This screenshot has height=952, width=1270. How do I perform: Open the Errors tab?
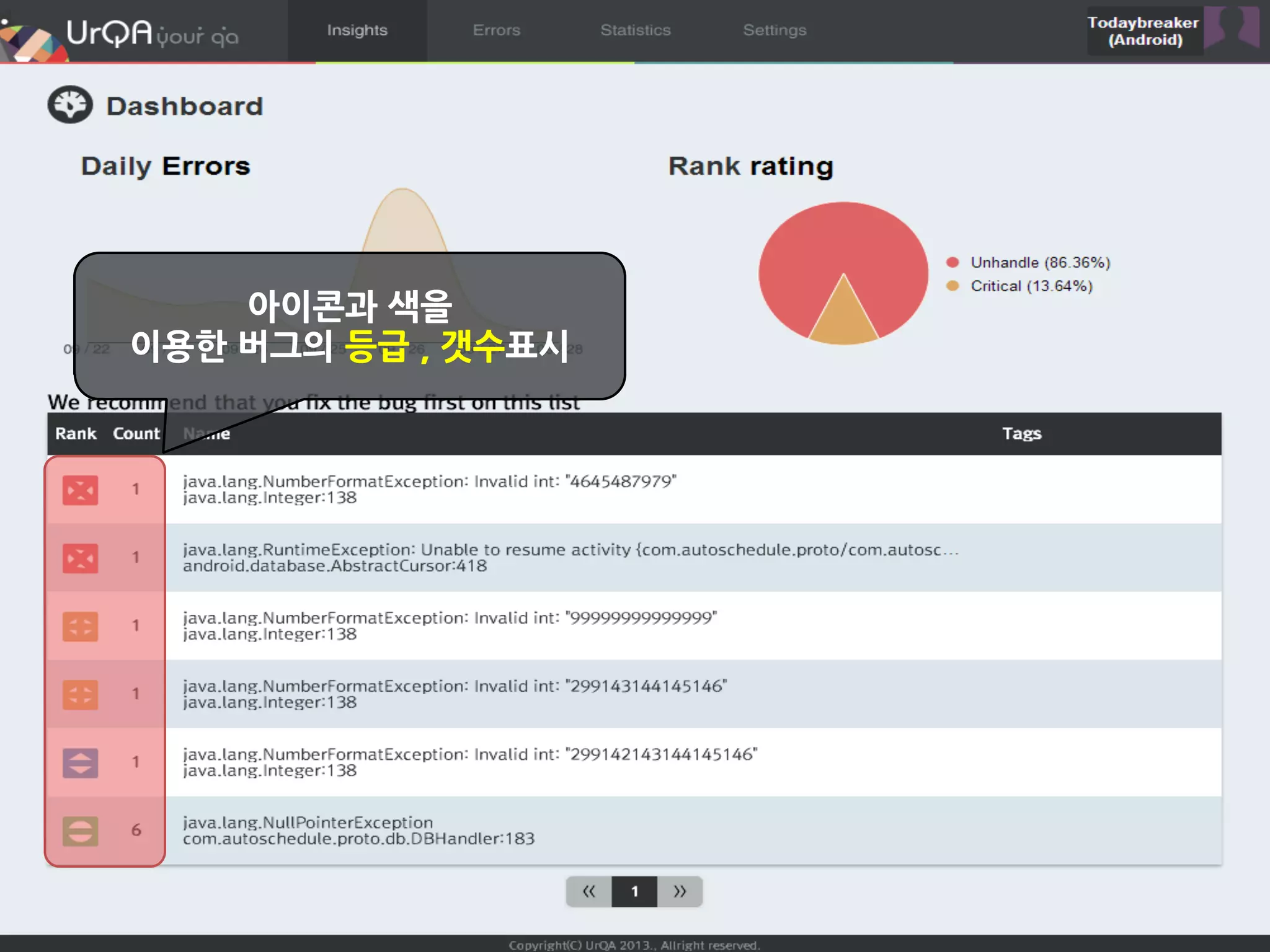coord(496,30)
